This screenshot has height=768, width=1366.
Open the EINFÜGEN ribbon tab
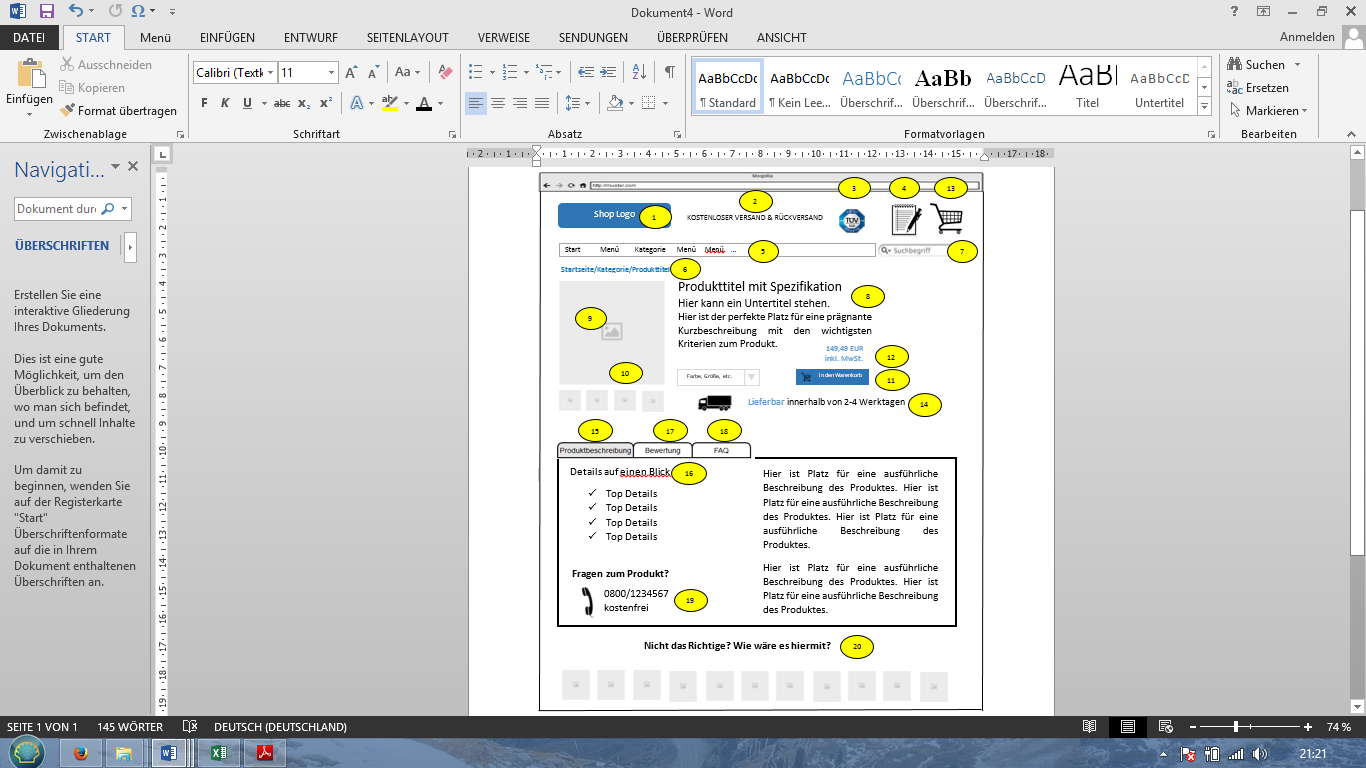[227, 38]
